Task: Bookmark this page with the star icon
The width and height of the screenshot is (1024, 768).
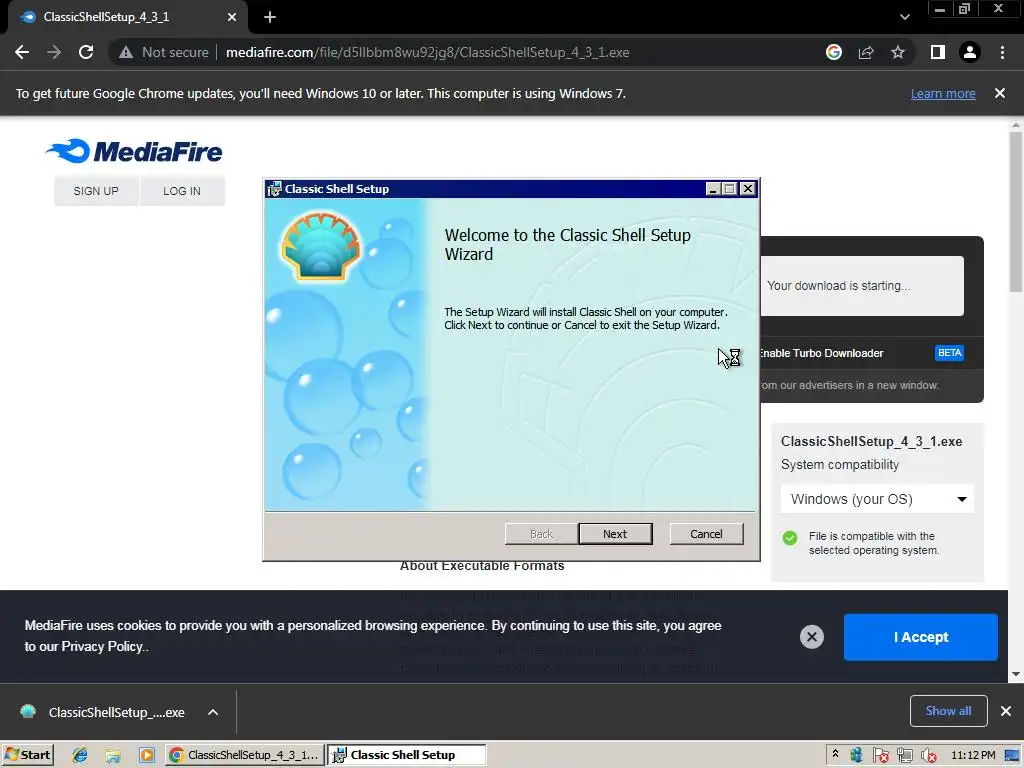Action: (x=898, y=52)
